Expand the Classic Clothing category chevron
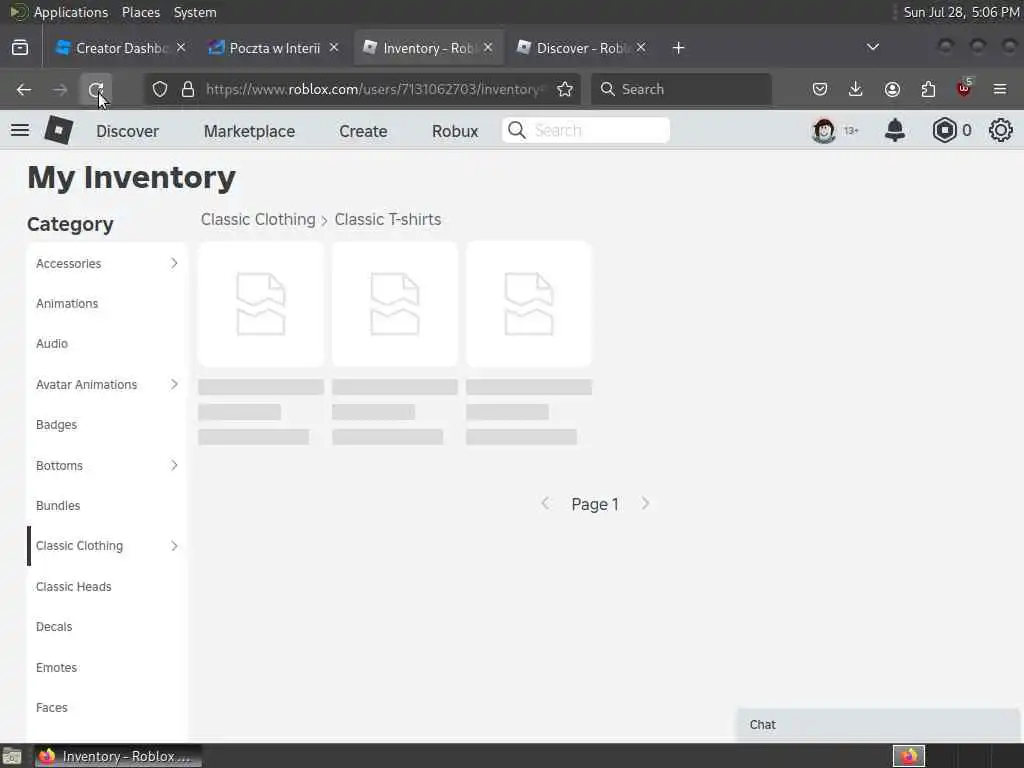 (x=174, y=545)
